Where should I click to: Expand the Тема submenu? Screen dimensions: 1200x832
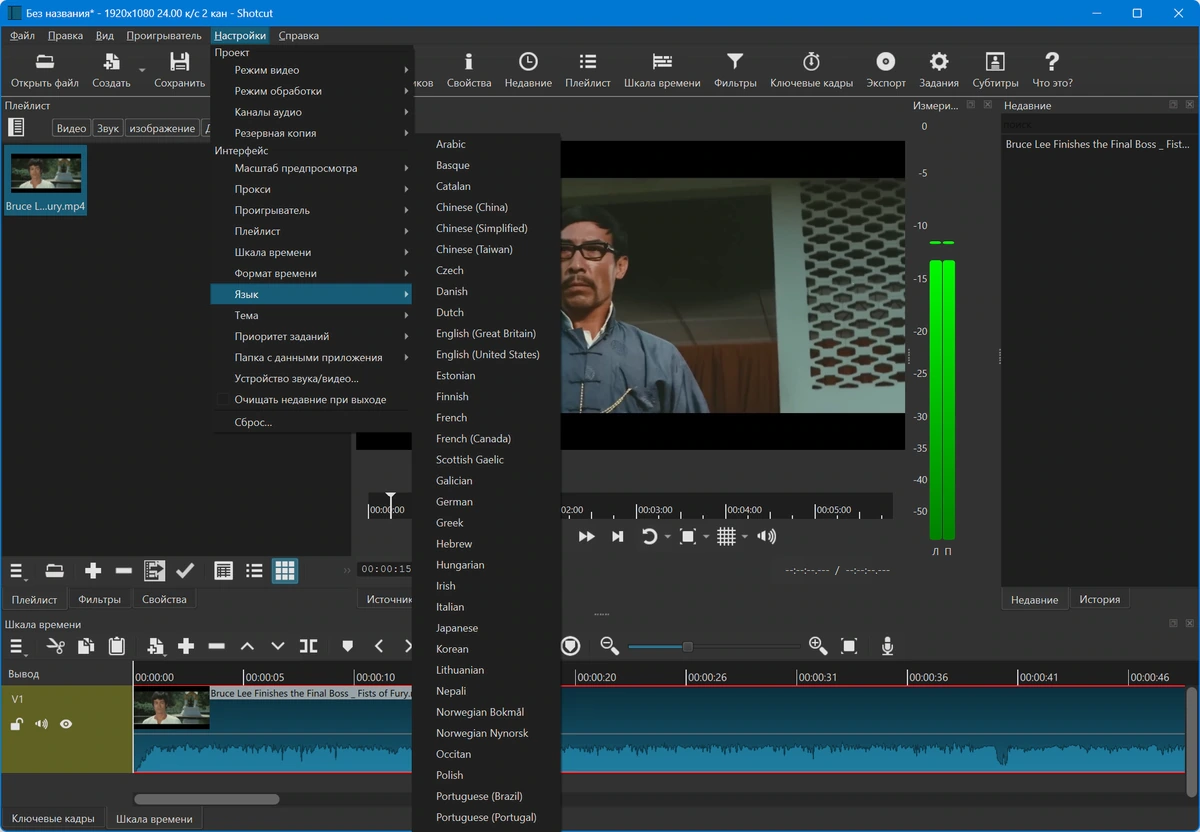coord(312,315)
